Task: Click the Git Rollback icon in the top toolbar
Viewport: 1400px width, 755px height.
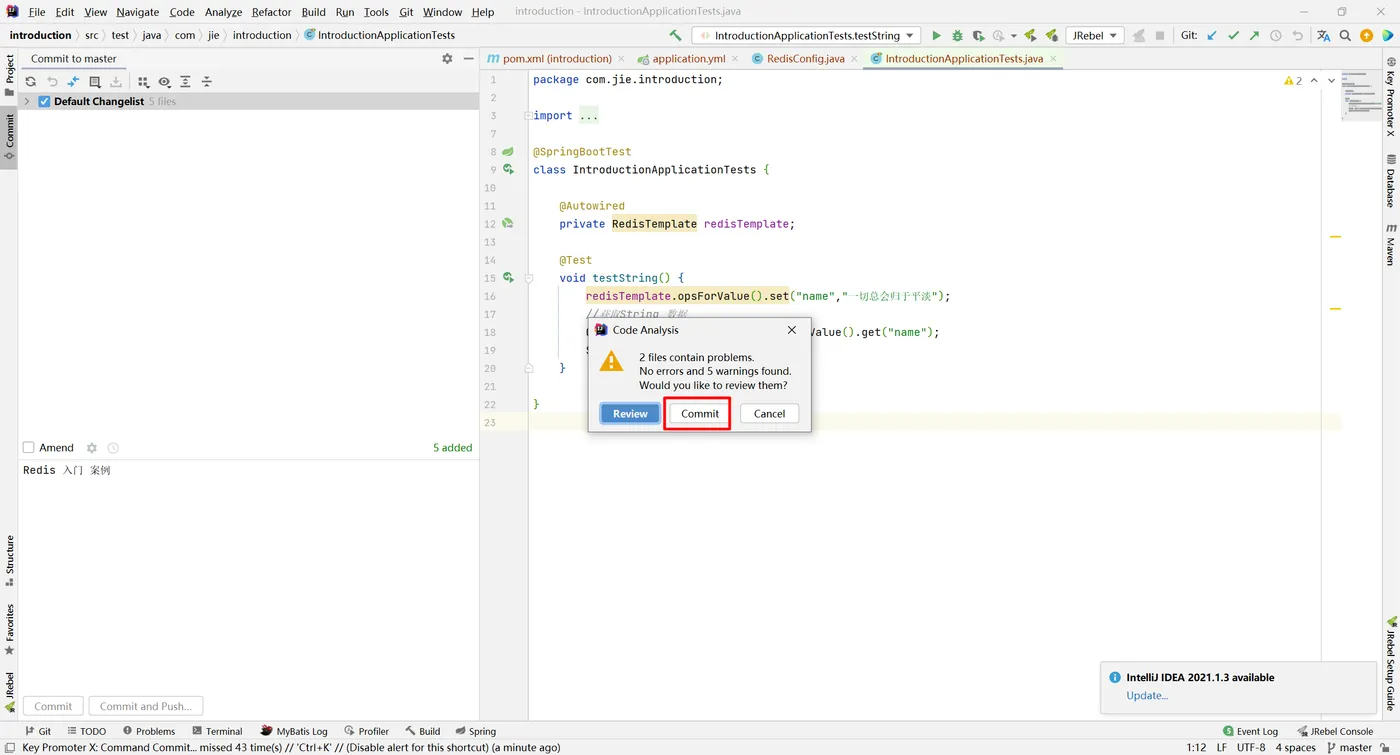Action: click(1297, 35)
